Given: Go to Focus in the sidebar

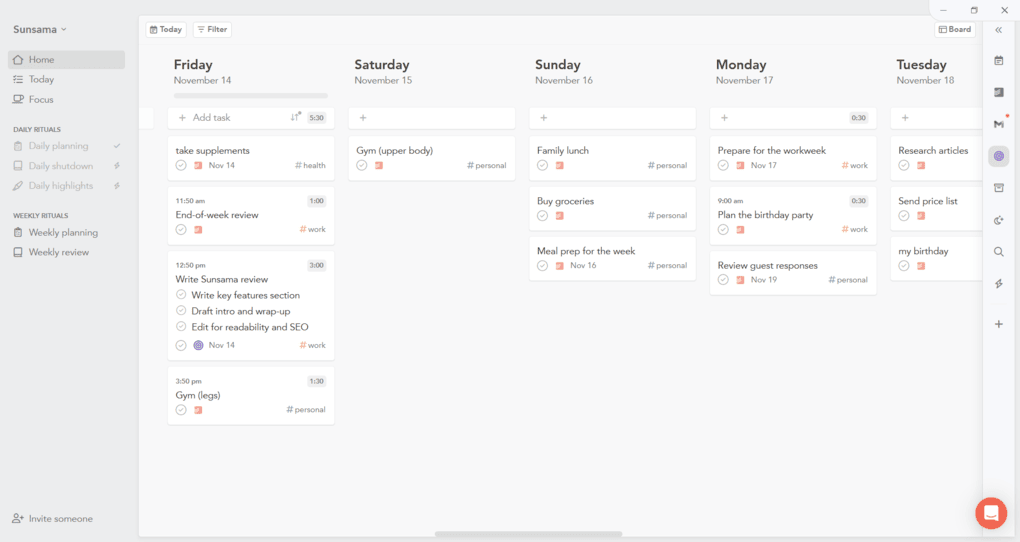Looking at the screenshot, I should click(x=41, y=99).
